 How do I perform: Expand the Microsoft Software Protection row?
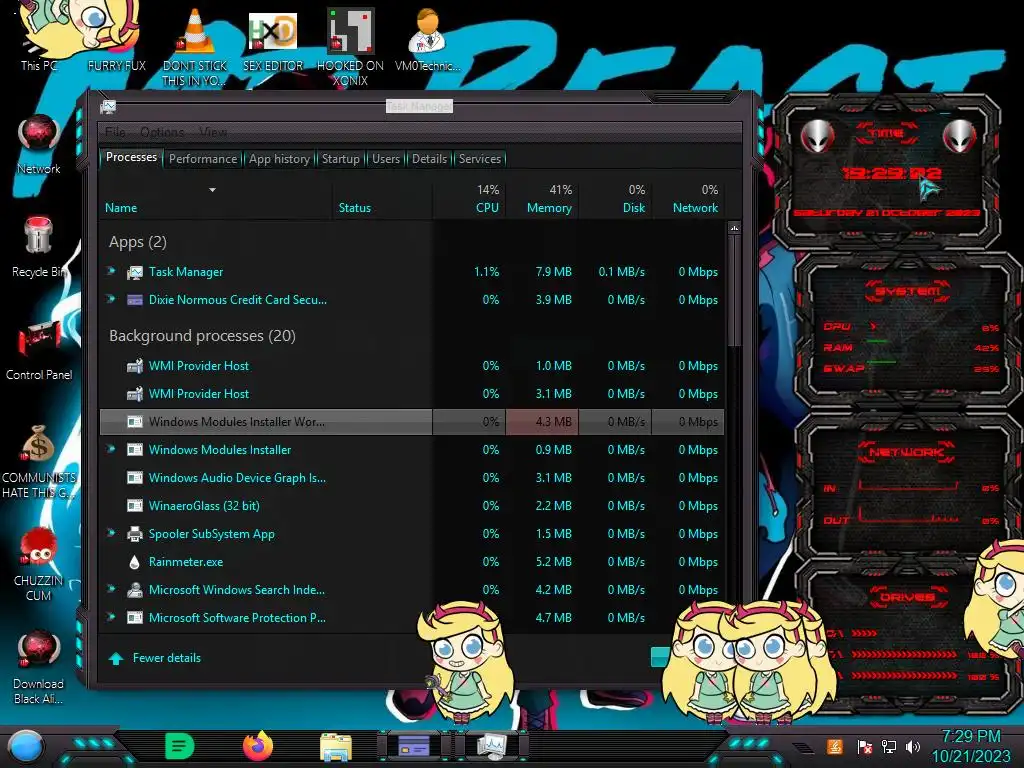[112, 617]
